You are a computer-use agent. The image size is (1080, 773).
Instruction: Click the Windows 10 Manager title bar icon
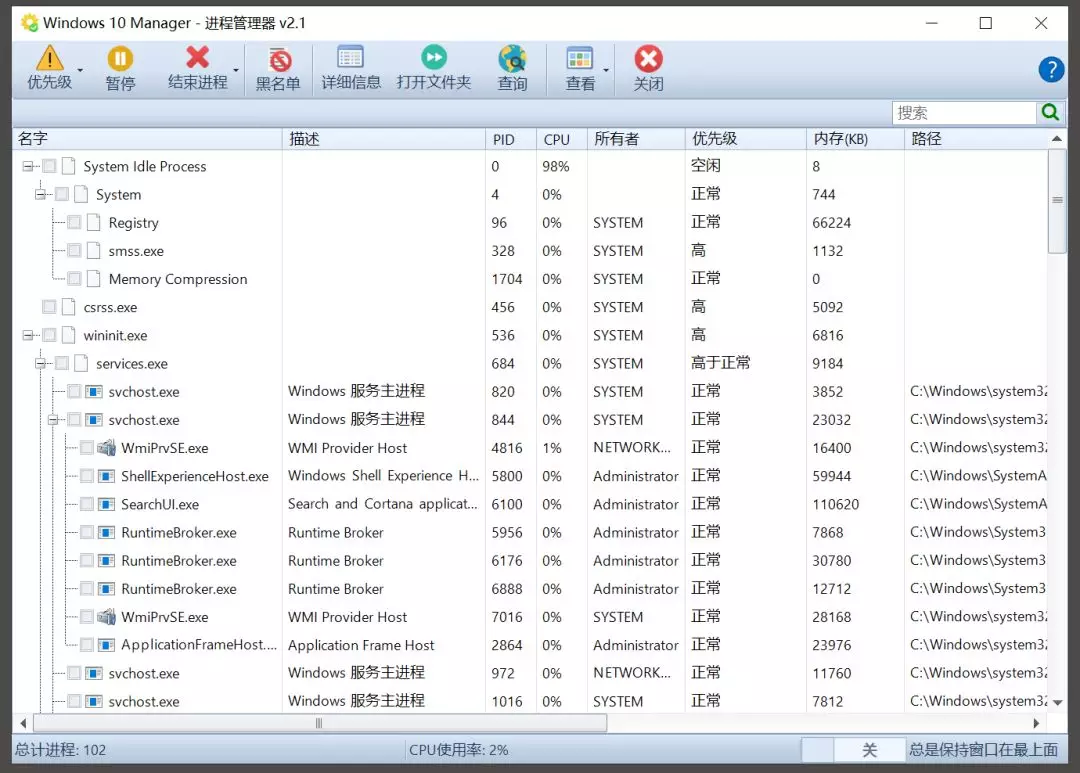[29, 23]
